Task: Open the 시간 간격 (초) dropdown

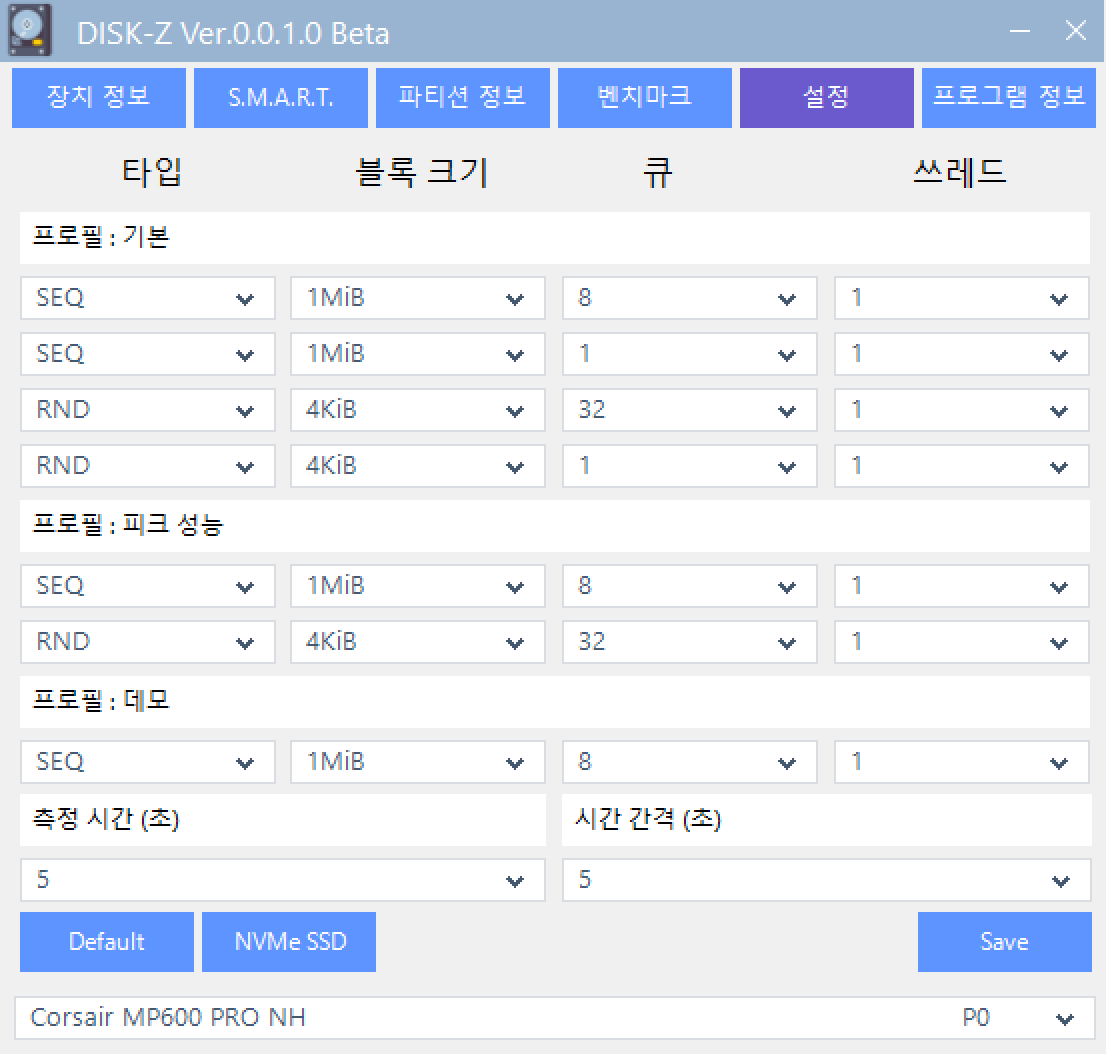Action: 827,880
